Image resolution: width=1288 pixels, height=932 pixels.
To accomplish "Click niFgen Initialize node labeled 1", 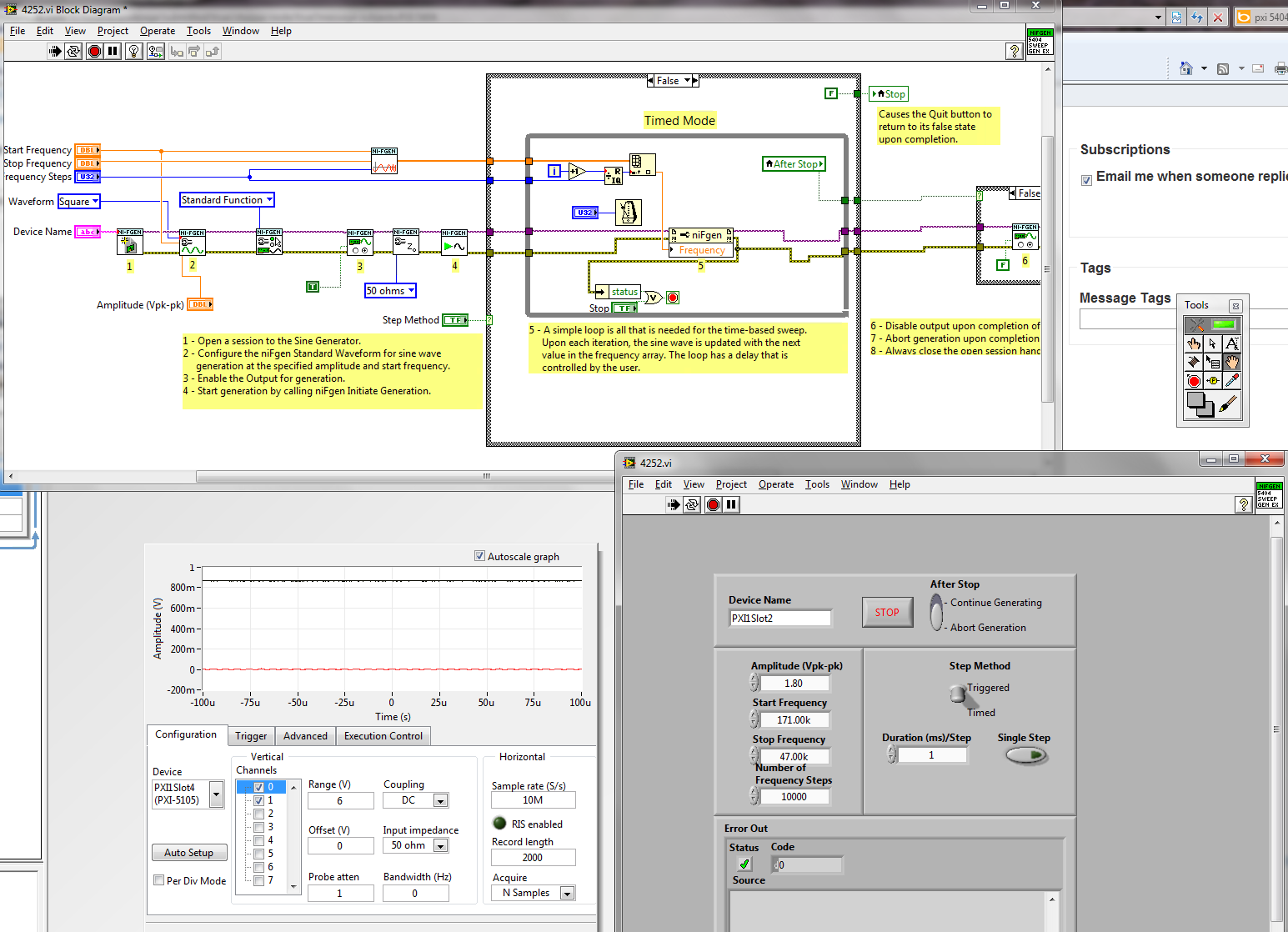I will coord(129,242).
